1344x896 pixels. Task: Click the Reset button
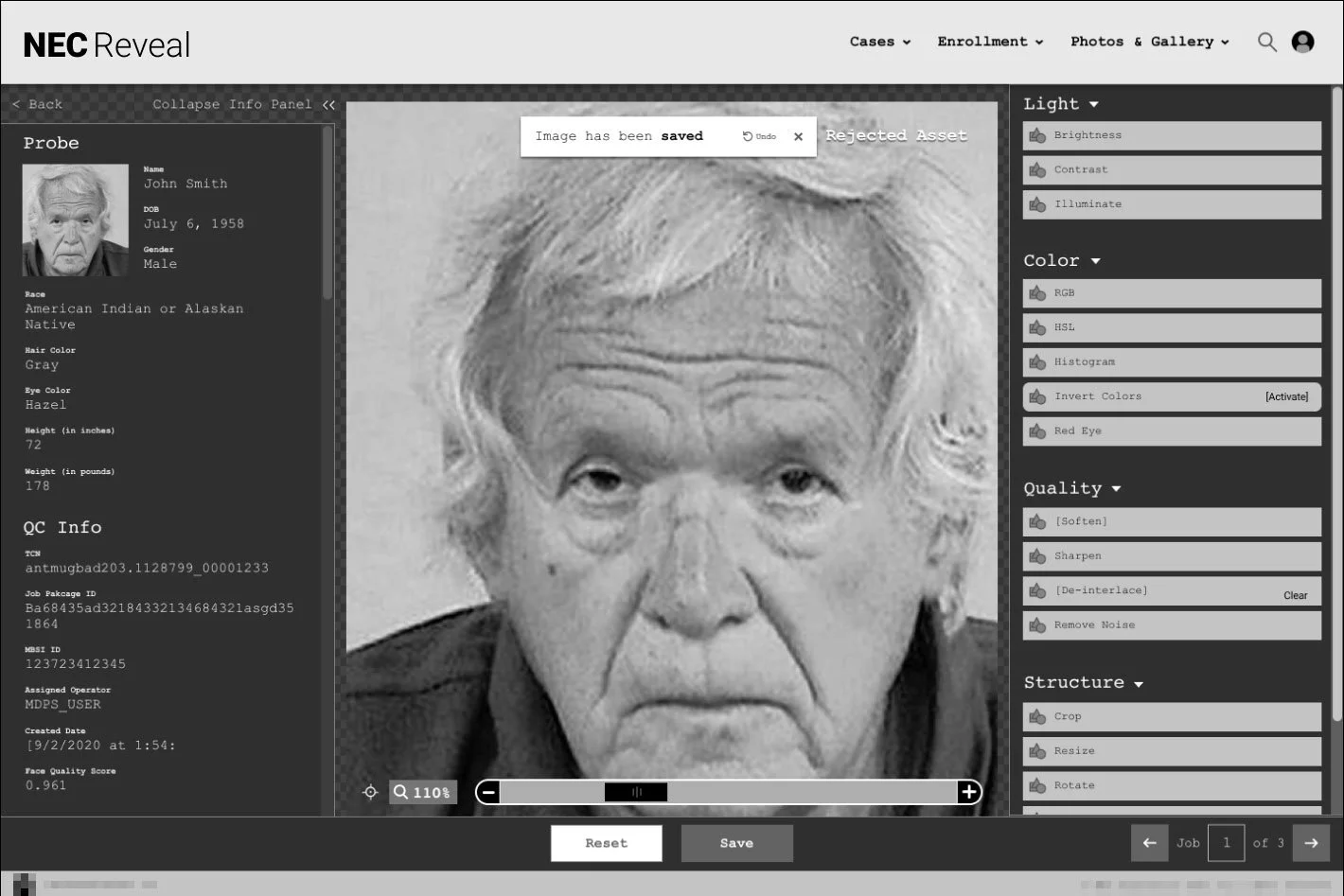(x=606, y=843)
